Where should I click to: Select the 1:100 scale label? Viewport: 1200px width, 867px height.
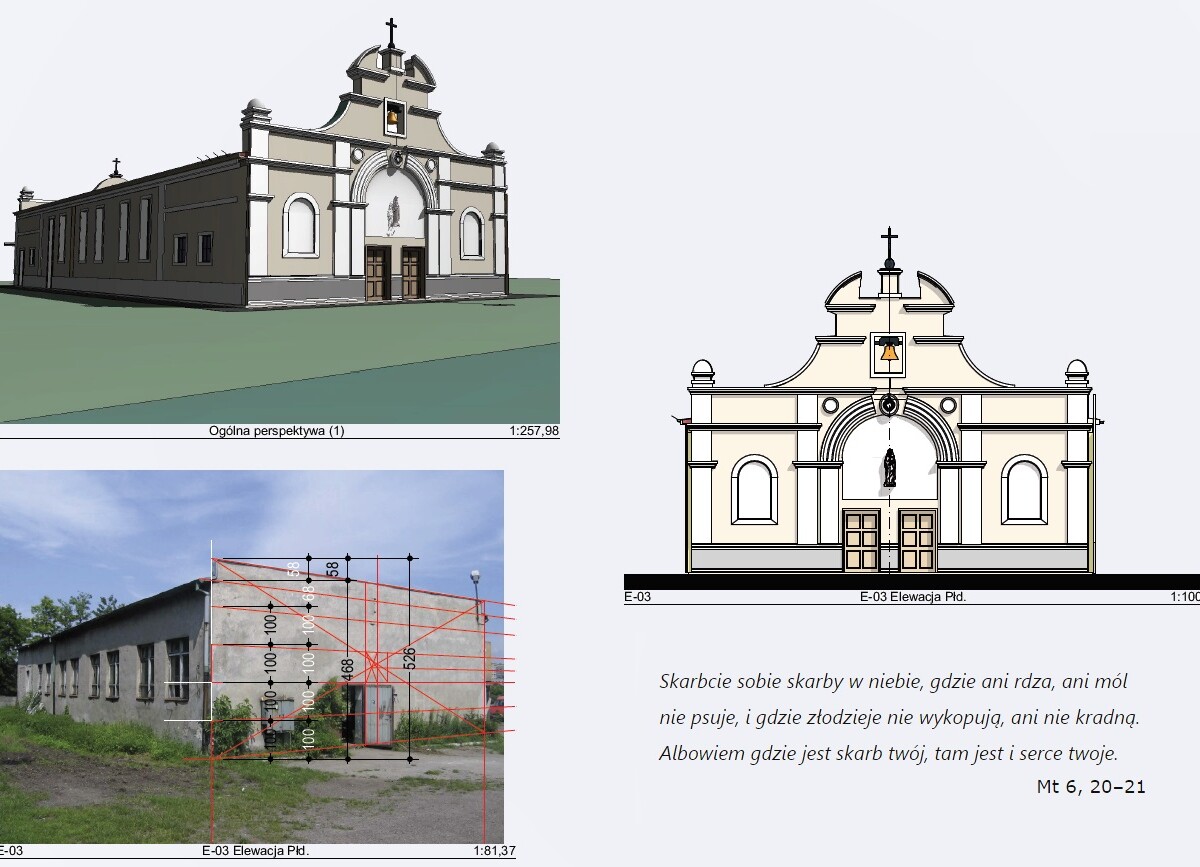pos(1183,597)
